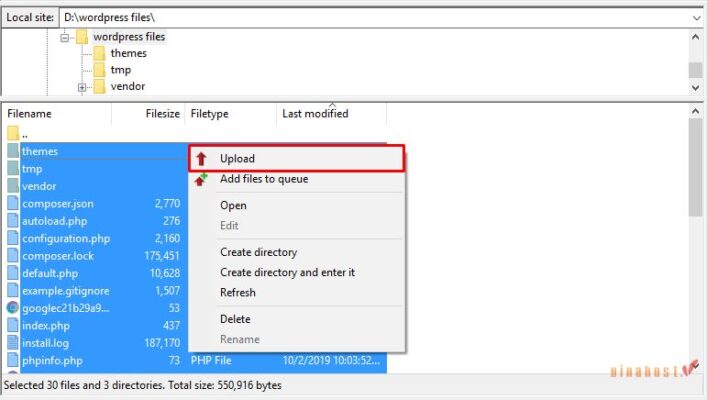Screen dimensions: 707x400
Task: Click the red Upload arrow icon
Action: point(201,159)
